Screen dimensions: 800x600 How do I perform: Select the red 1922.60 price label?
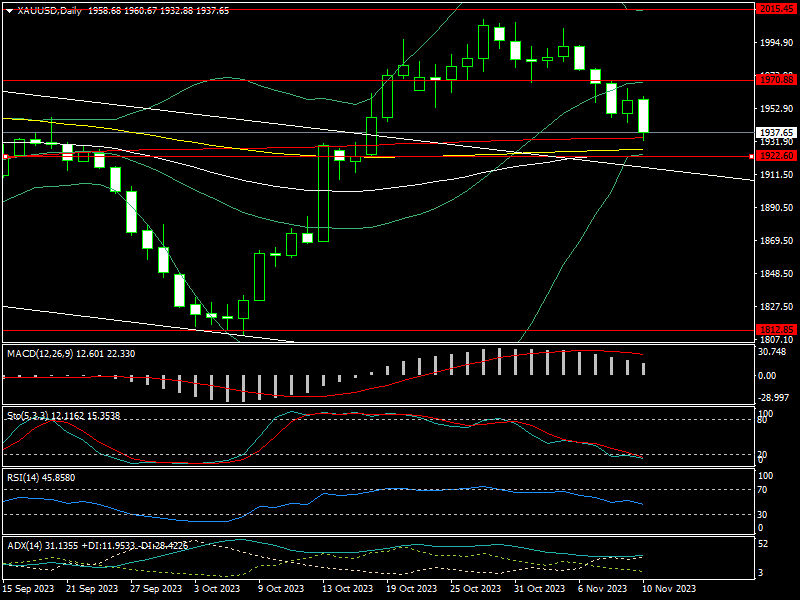(x=776, y=156)
